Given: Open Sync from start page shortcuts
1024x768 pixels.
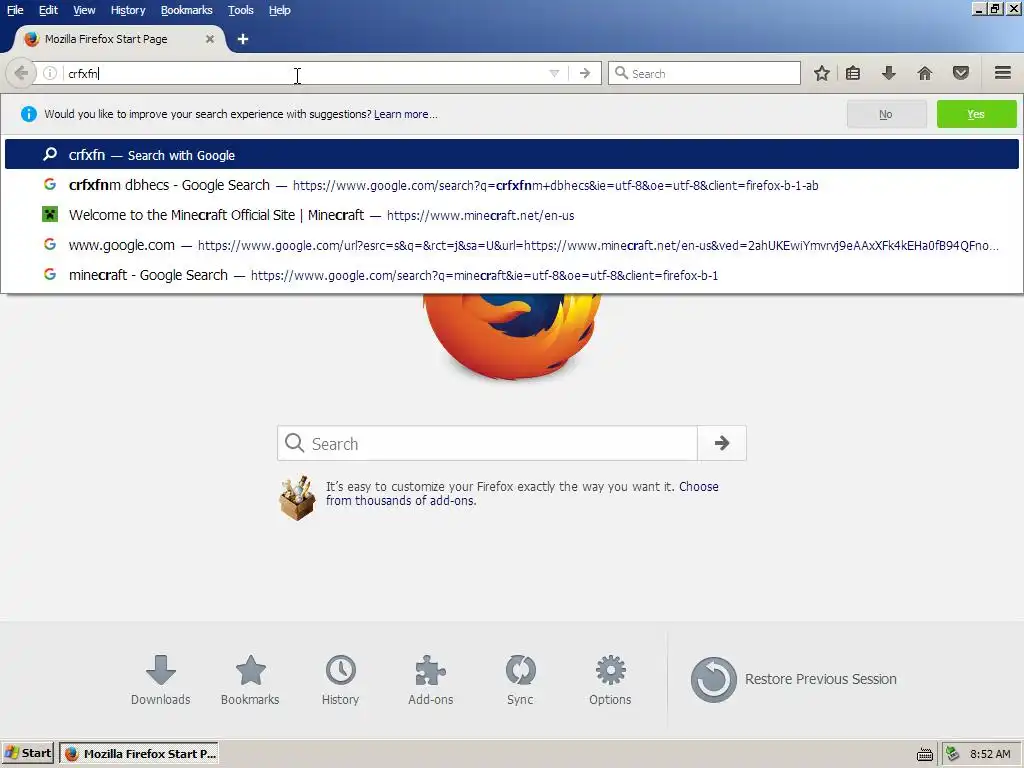Looking at the screenshot, I should (x=520, y=680).
